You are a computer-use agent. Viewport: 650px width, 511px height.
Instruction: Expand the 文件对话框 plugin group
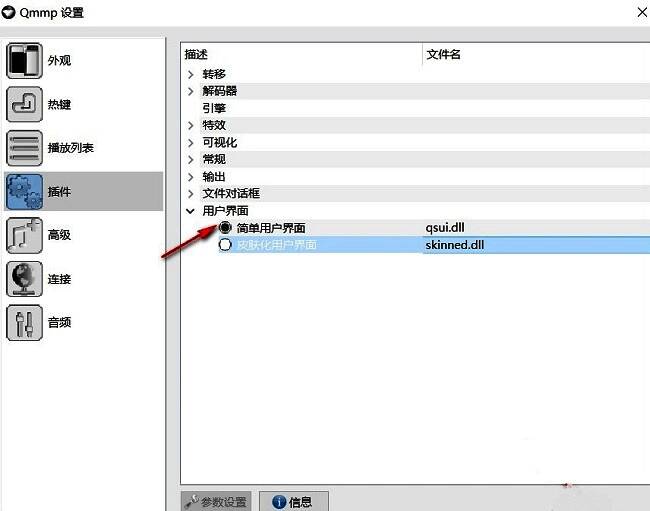(191, 194)
